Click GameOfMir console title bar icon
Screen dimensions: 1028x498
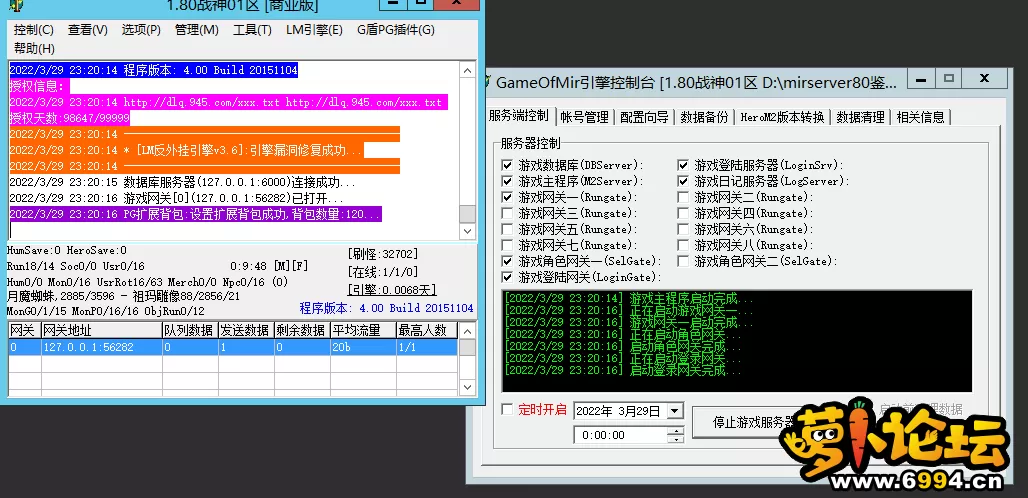487,82
